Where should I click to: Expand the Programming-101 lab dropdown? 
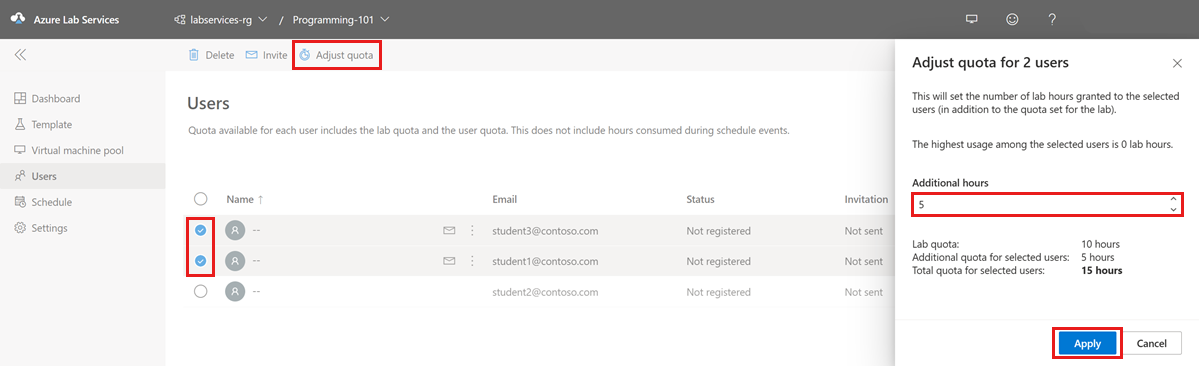point(341,19)
